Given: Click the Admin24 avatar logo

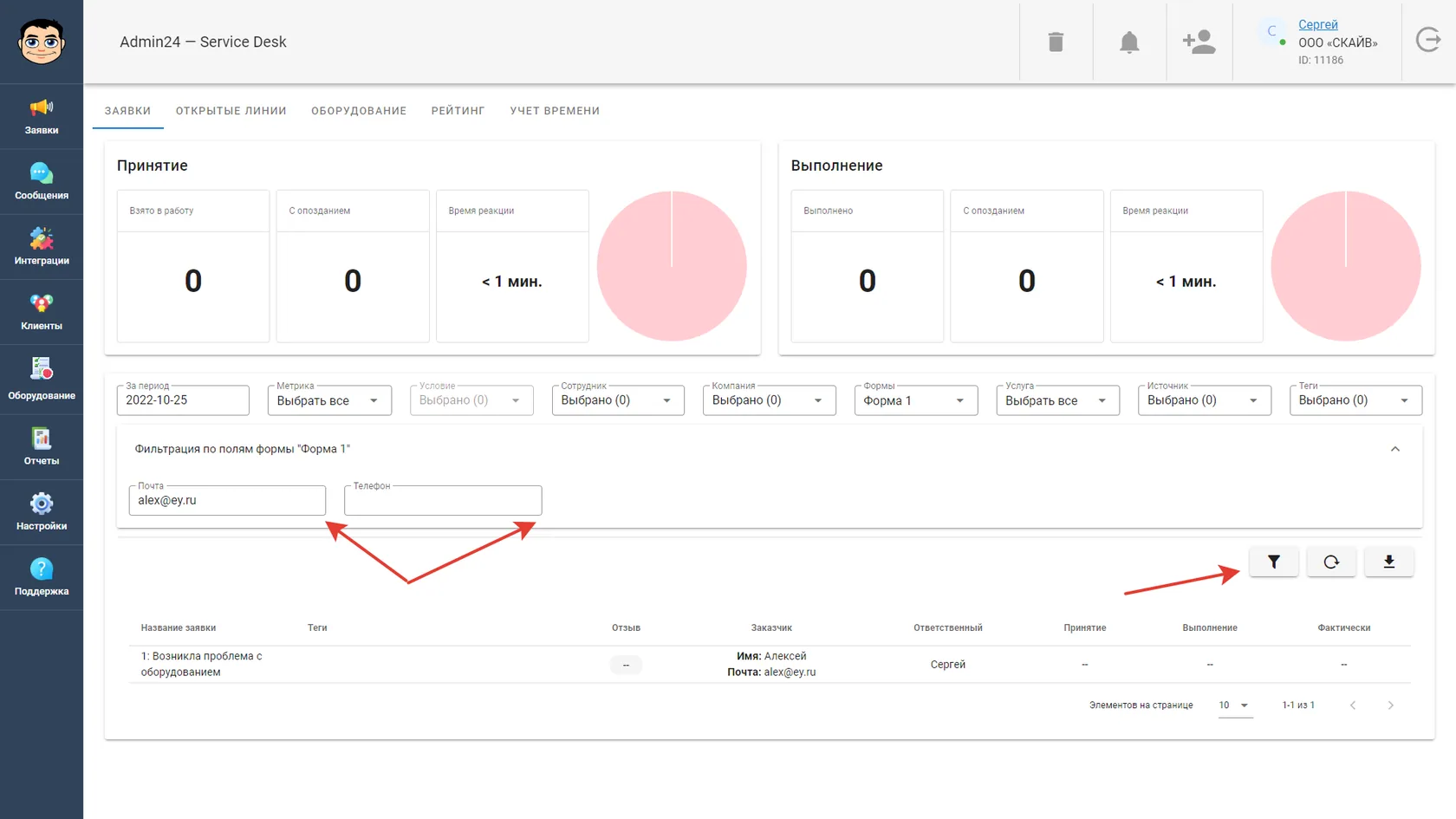Looking at the screenshot, I should point(42,42).
